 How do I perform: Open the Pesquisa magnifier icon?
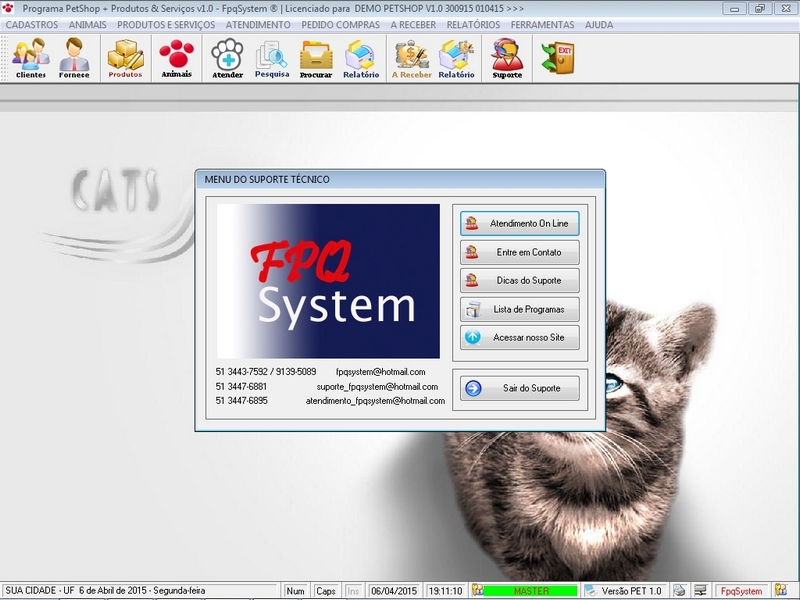point(272,58)
